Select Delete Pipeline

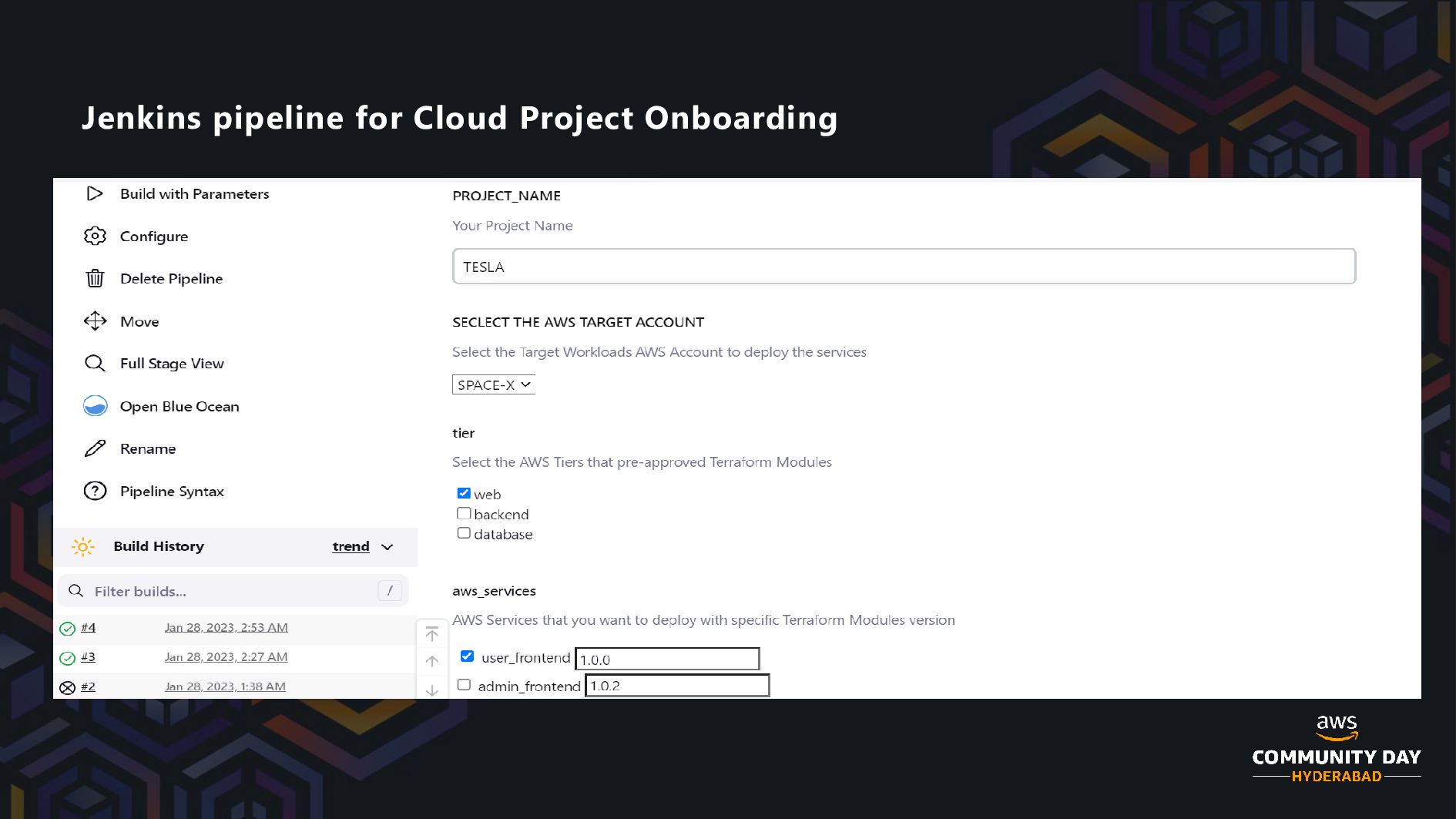171,278
